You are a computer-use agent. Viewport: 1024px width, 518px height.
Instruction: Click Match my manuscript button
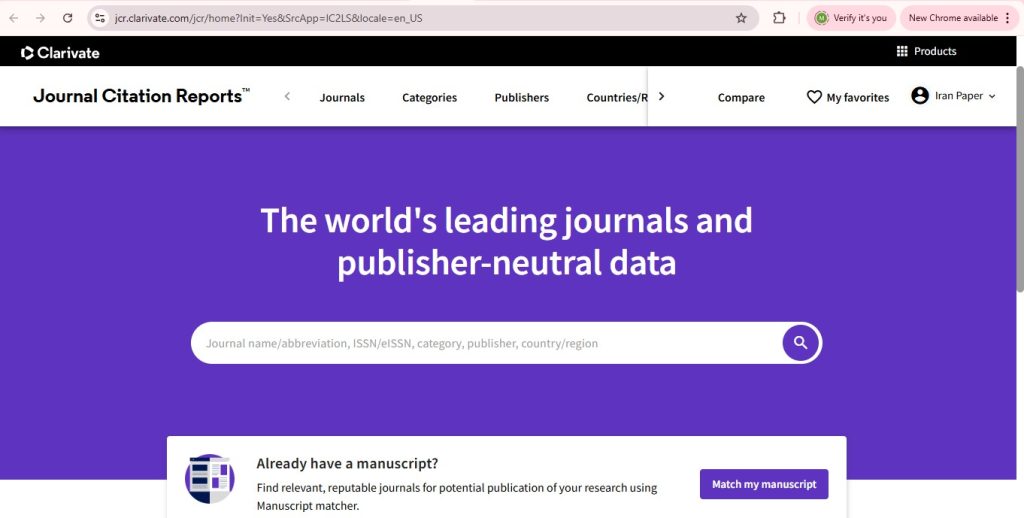click(764, 484)
